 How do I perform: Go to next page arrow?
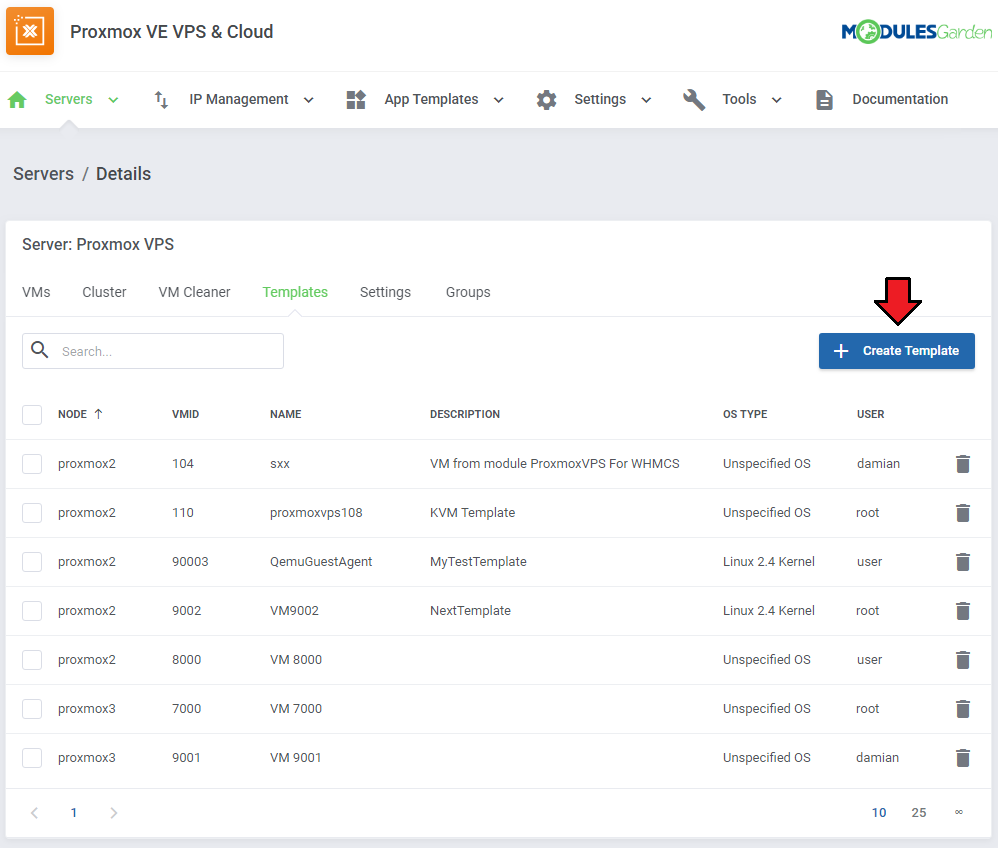(113, 813)
